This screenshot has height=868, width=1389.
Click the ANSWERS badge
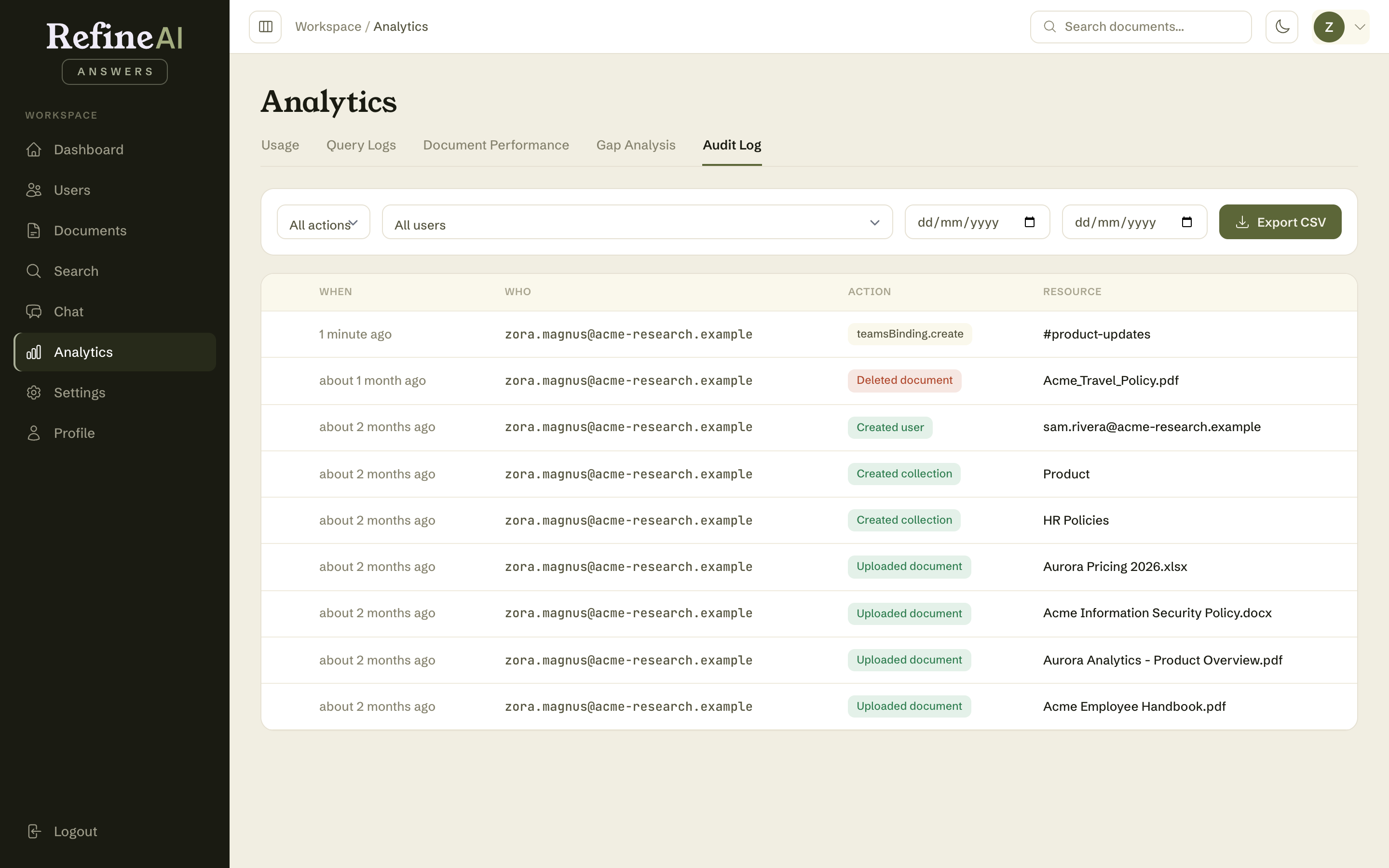[115, 72]
